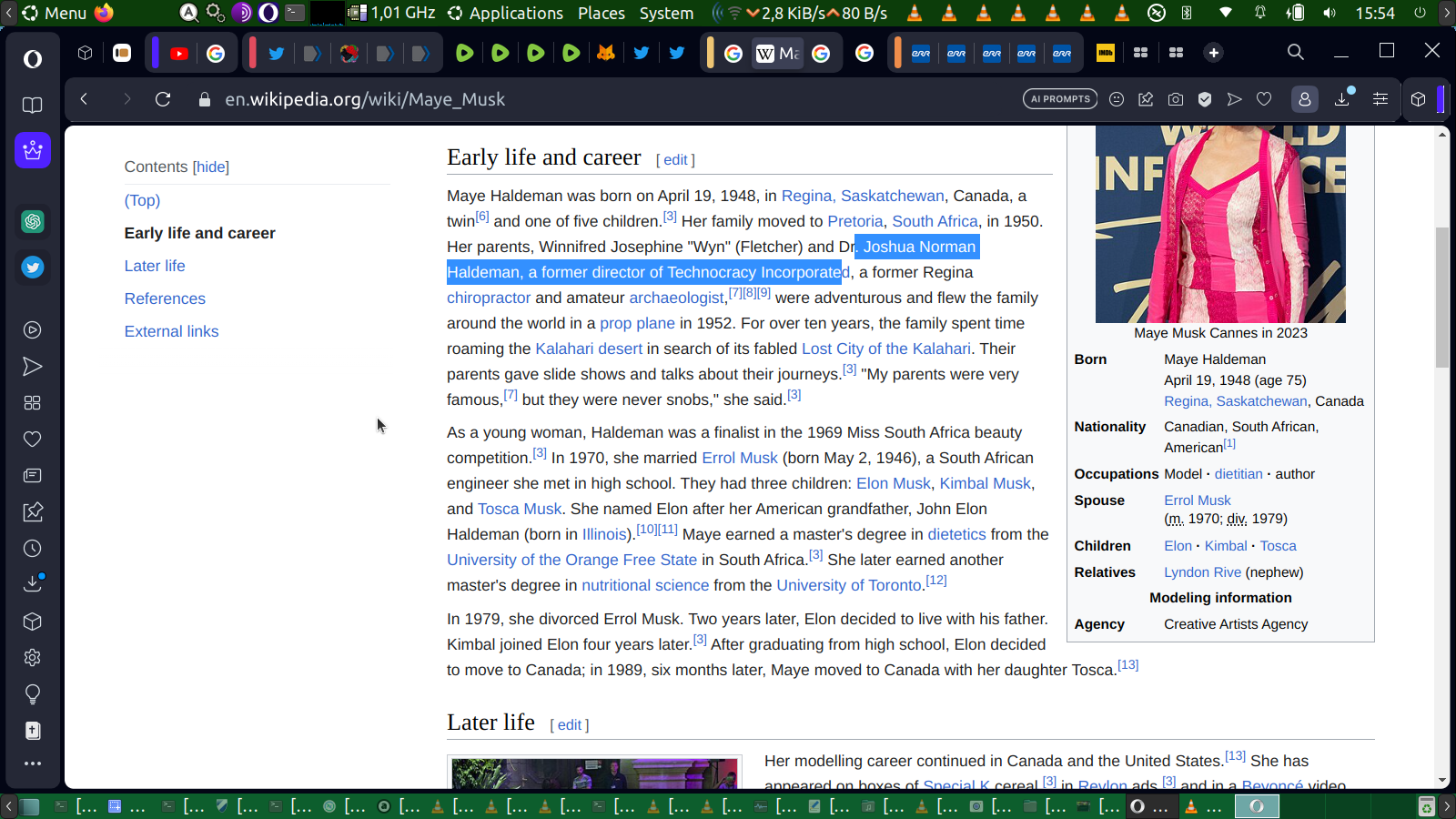
Task: Click the sidebar settings gear icon
Action: tap(33, 658)
